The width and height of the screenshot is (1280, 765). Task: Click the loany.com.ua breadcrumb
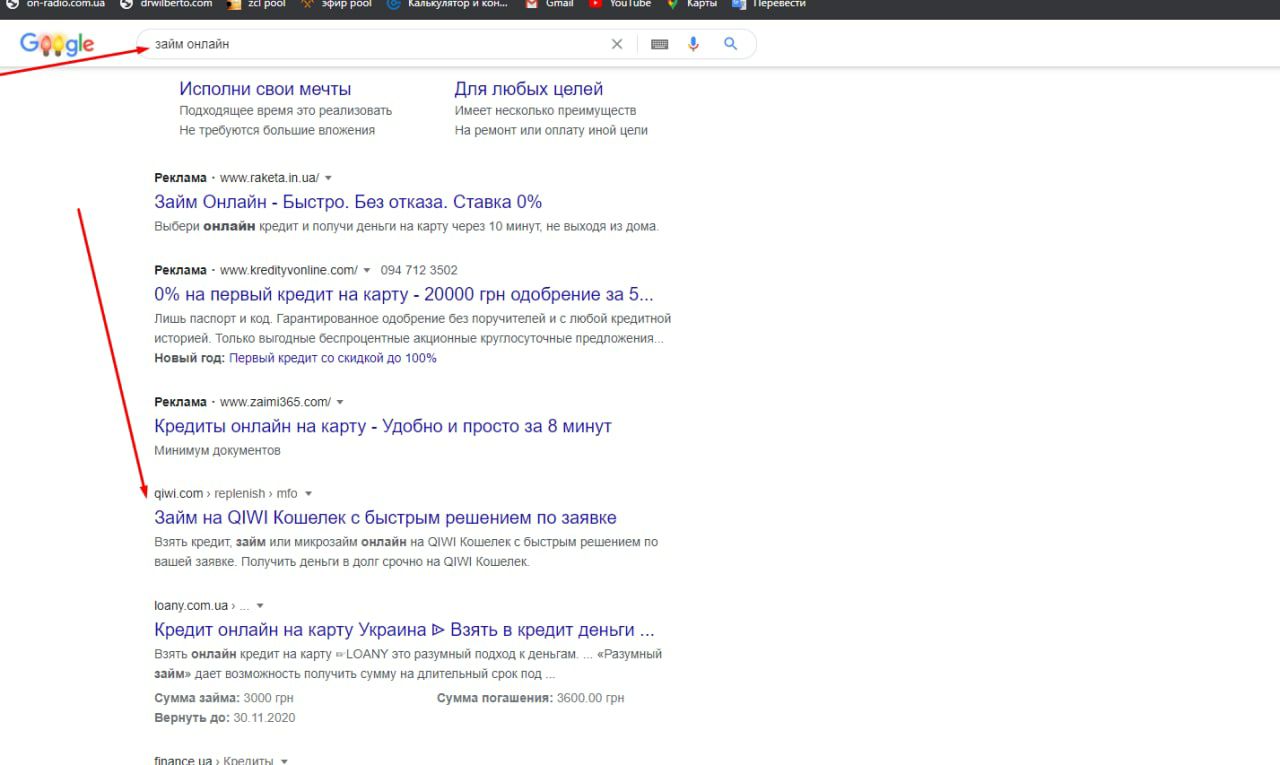[202, 606]
